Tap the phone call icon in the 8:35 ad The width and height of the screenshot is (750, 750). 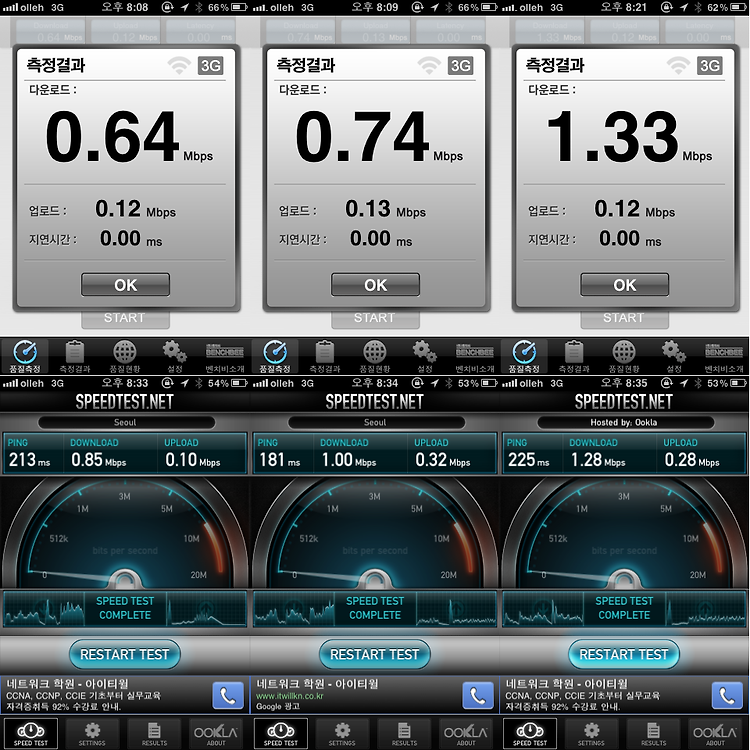click(x=727, y=695)
